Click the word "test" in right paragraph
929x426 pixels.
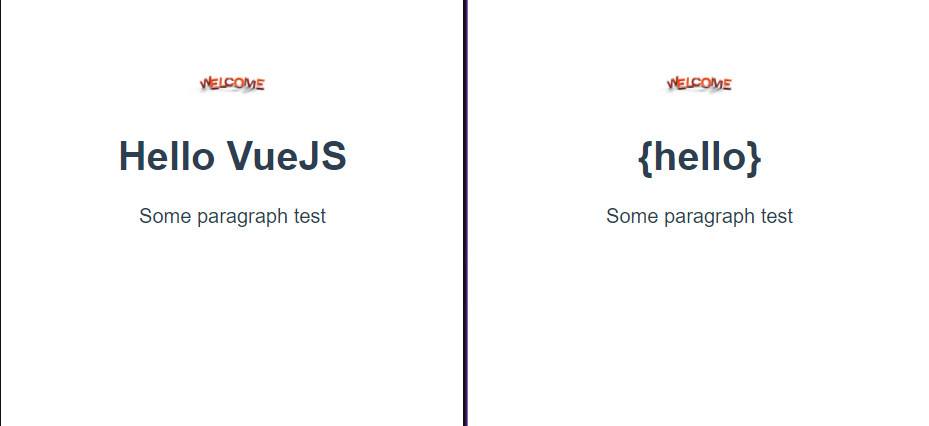777,216
